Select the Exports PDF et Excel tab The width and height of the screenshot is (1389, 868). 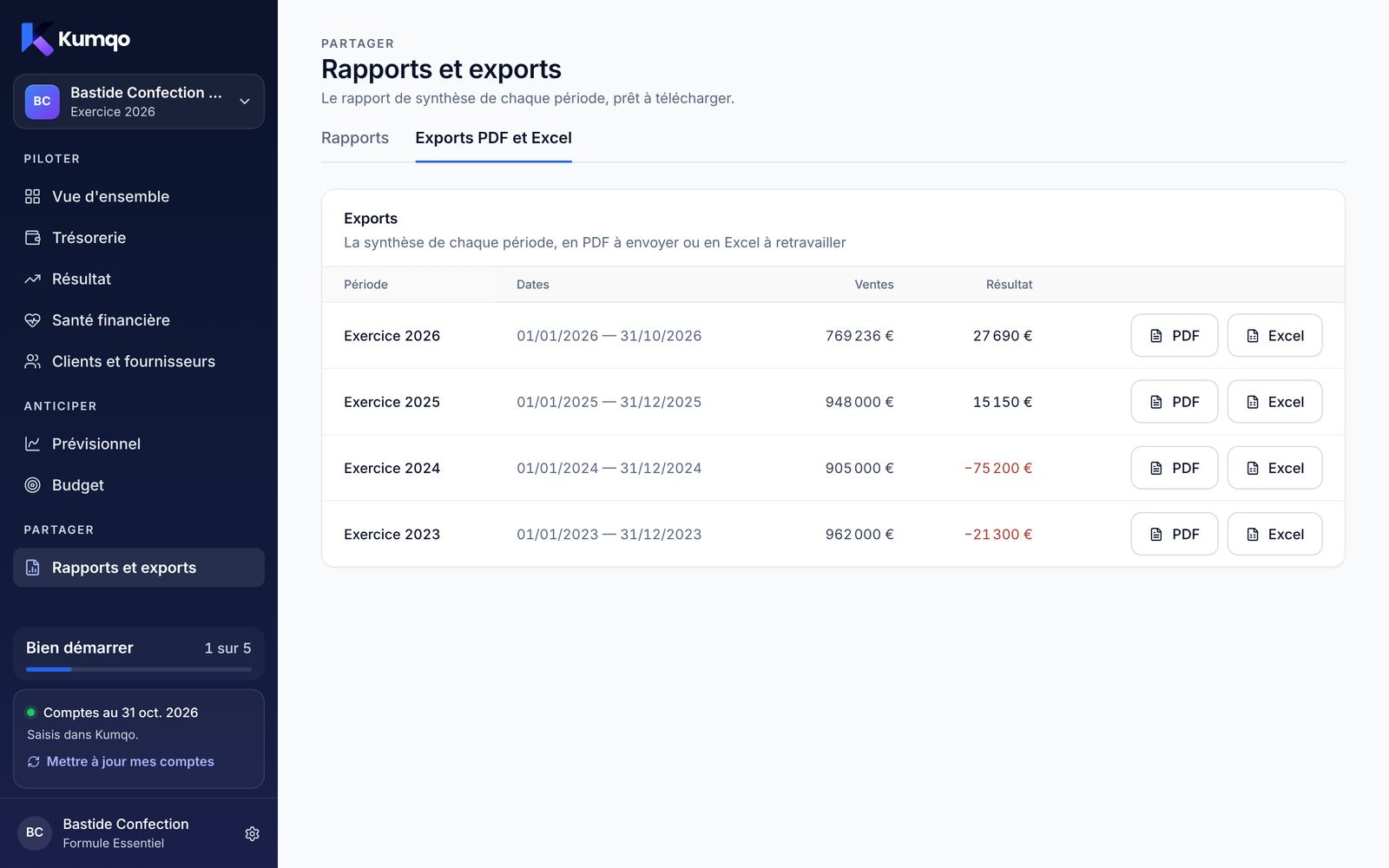pyautogui.click(x=493, y=138)
